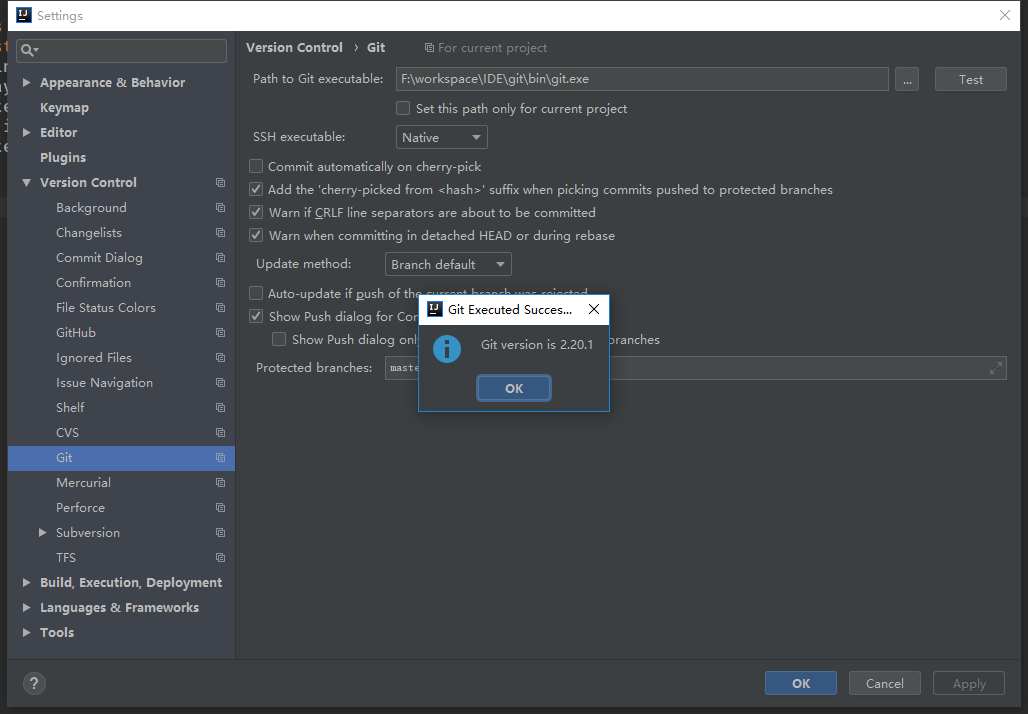Open the SSH executable Native dropdown

pos(441,138)
